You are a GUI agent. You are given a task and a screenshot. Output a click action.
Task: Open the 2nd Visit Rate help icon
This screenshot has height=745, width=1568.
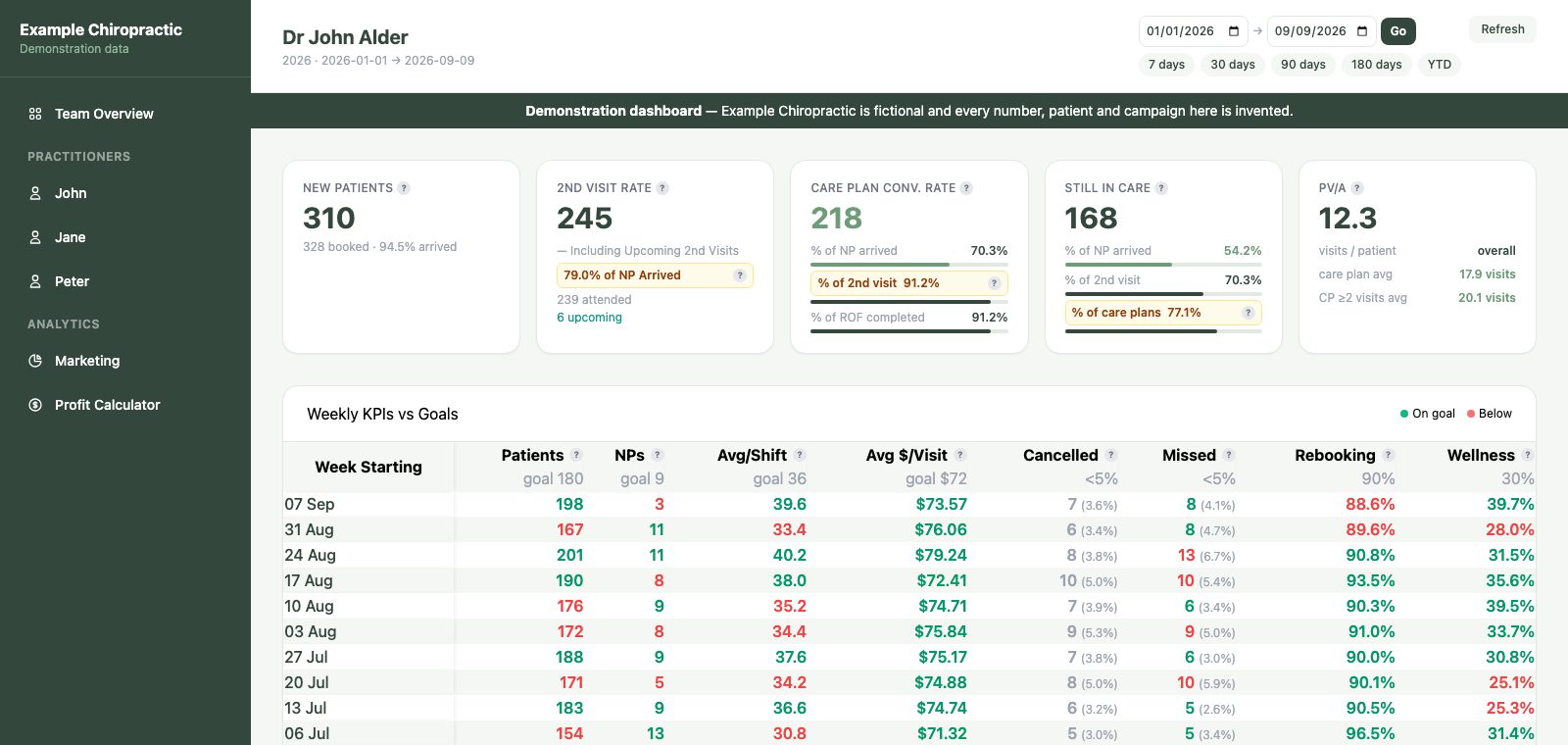(662, 188)
